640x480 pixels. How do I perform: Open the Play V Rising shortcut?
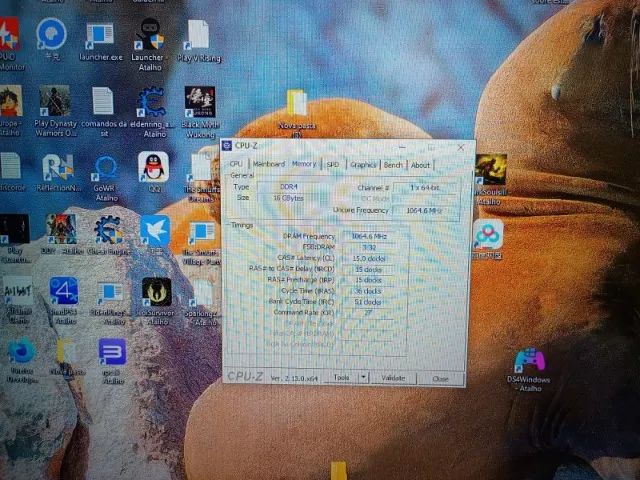[x=199, y=41]
